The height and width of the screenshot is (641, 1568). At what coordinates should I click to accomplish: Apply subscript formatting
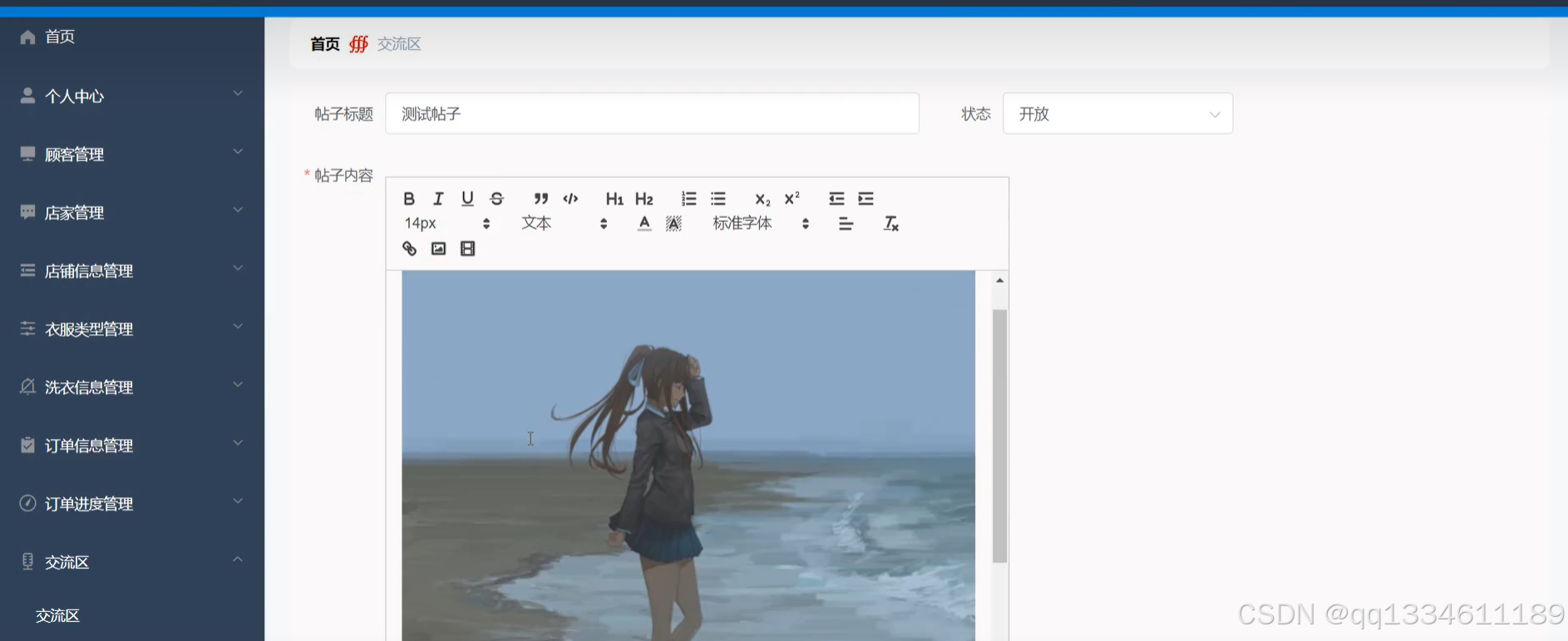pos(762,200)
